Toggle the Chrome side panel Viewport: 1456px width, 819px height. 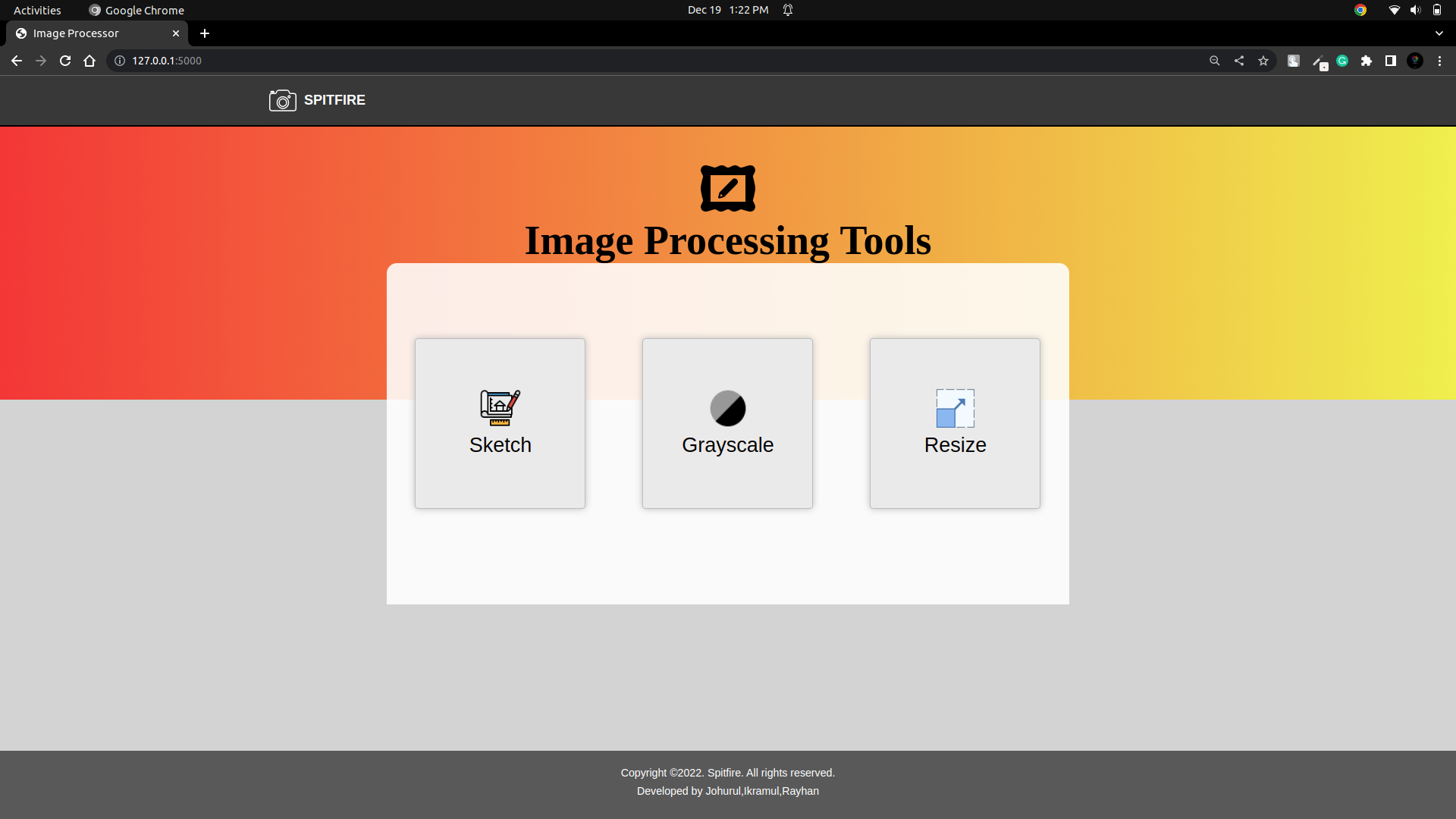click(1391, 61)
